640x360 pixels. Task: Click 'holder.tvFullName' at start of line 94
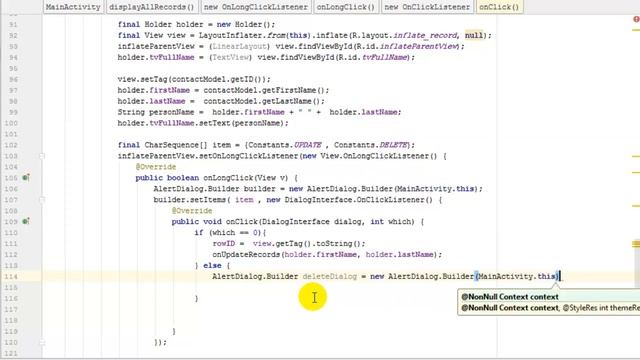point(156,57)
